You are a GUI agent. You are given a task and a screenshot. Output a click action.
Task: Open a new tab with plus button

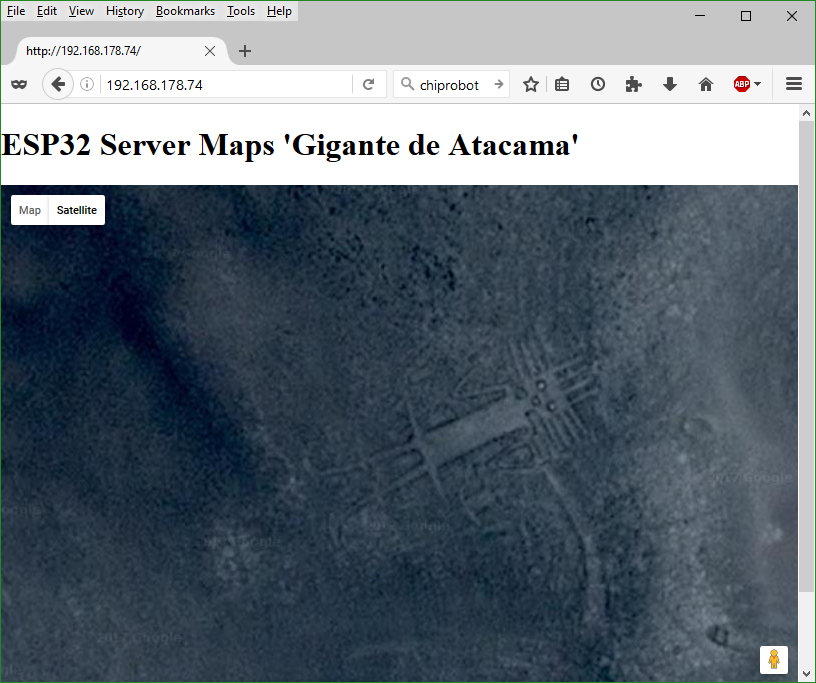[245, 51]
